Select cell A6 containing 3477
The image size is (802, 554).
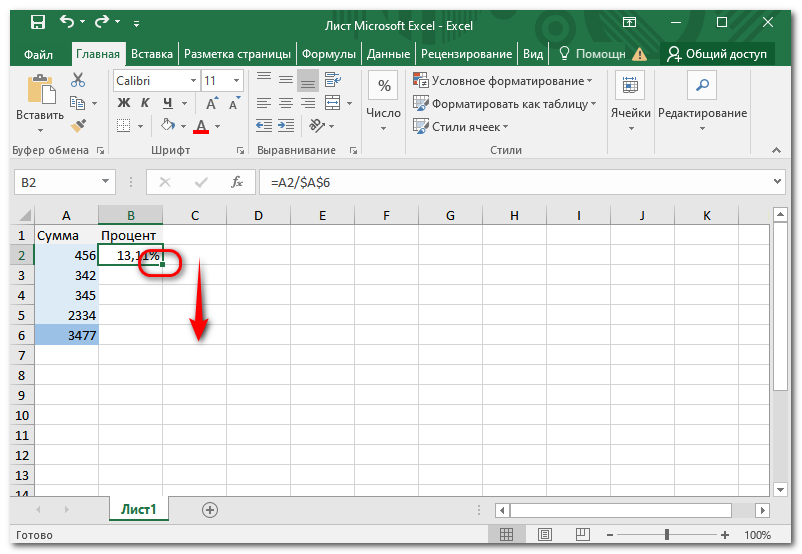(66, 336)
